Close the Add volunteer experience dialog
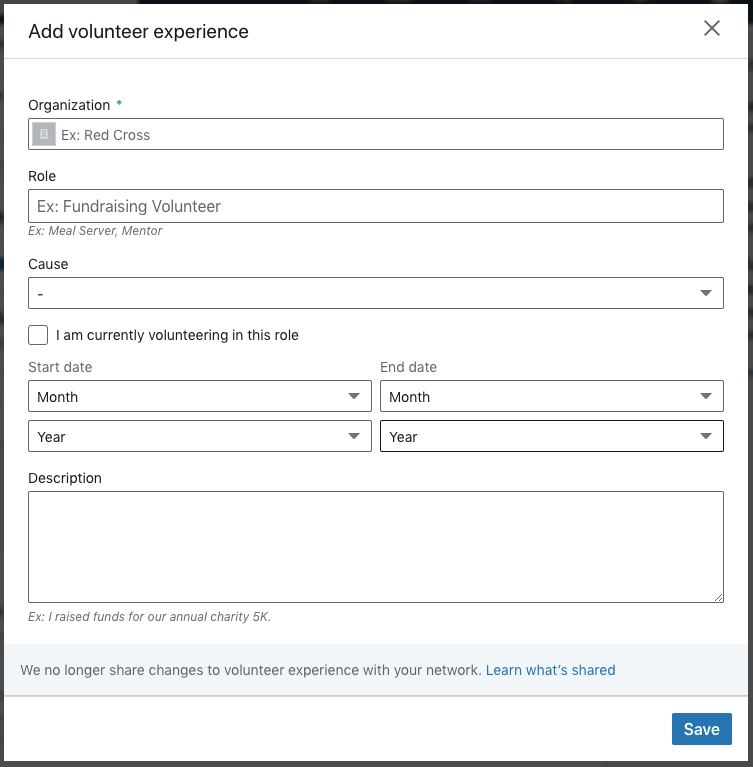The image size is (753, 767). 712,29
